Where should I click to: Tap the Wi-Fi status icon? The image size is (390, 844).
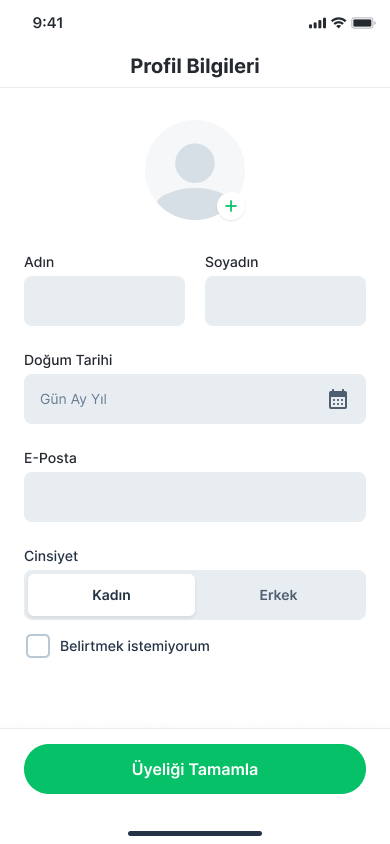(x=338, y=23)
